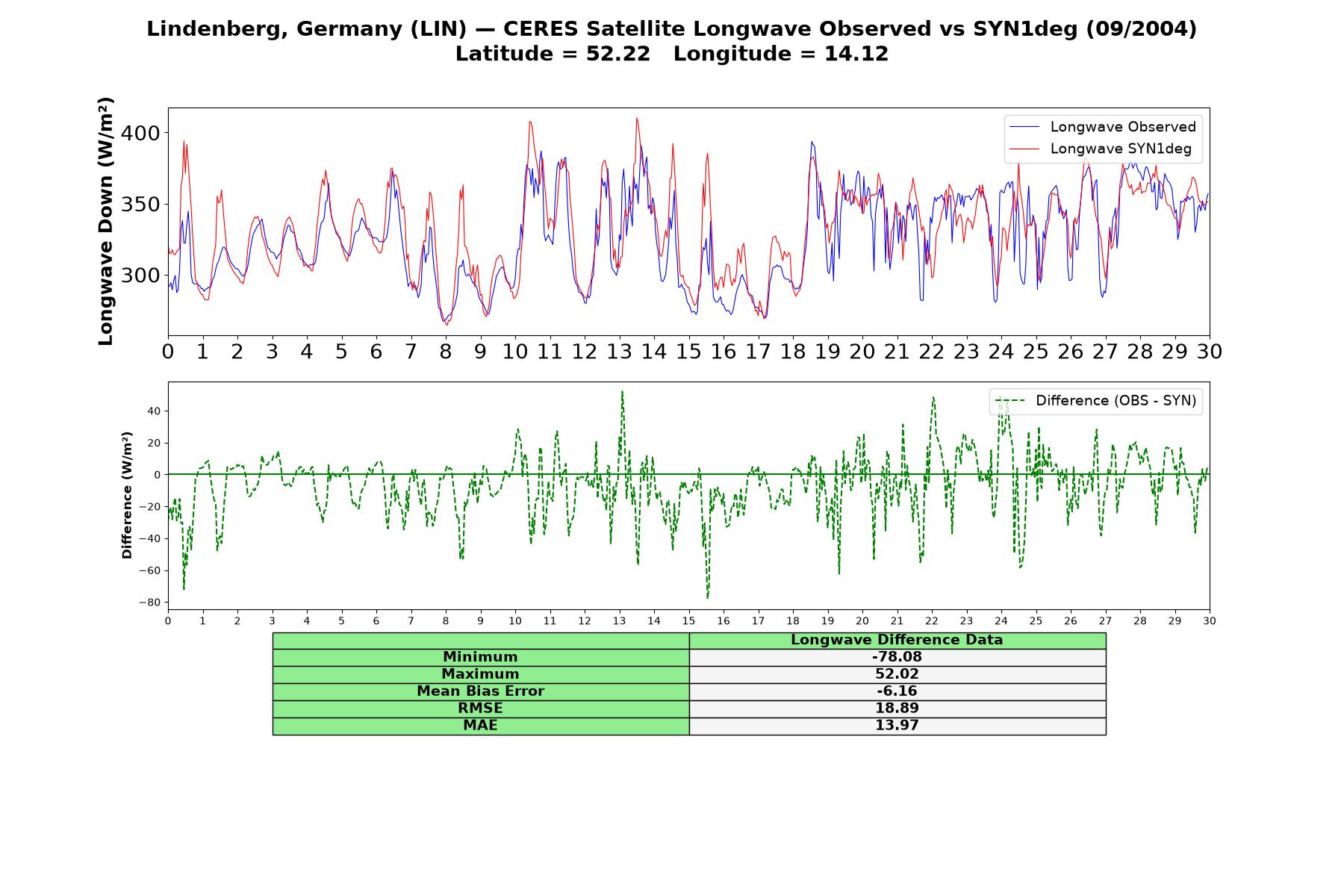
Task: Click the MAE value 13.97
Action: point(897,726)
